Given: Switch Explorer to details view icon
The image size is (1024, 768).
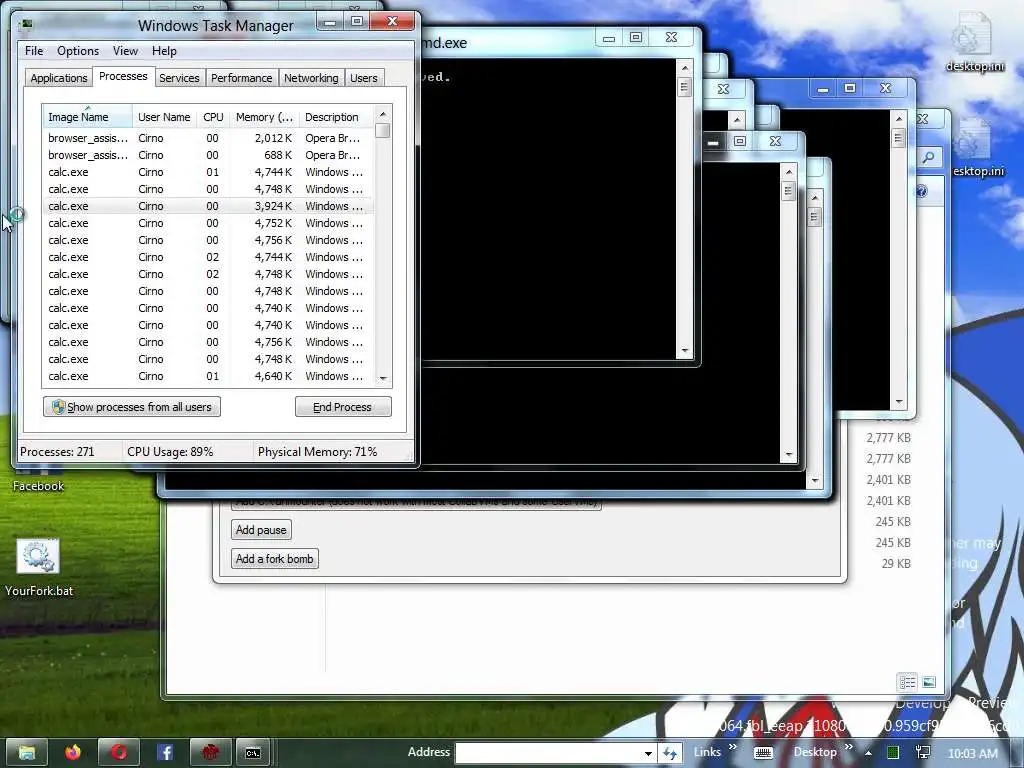Looking at the screenshot, I should (x=907, y=682).
